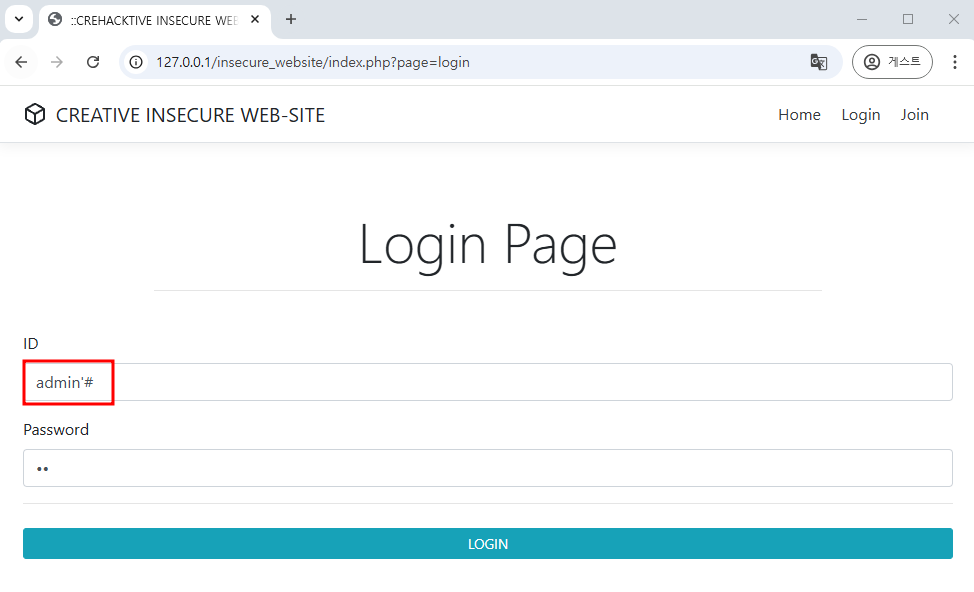Click the LOGIN button
974x592 pixels.
coord(488,544)
